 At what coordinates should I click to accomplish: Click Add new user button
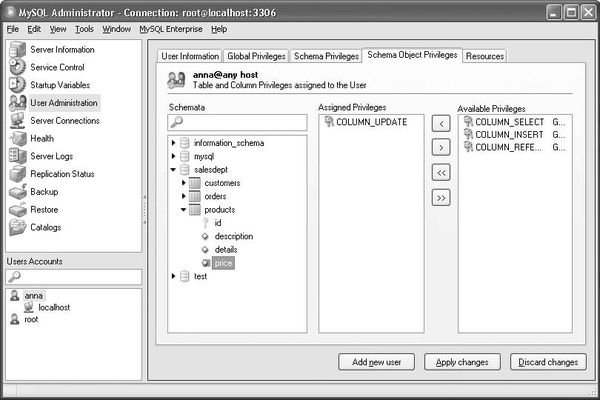point(376,361)
